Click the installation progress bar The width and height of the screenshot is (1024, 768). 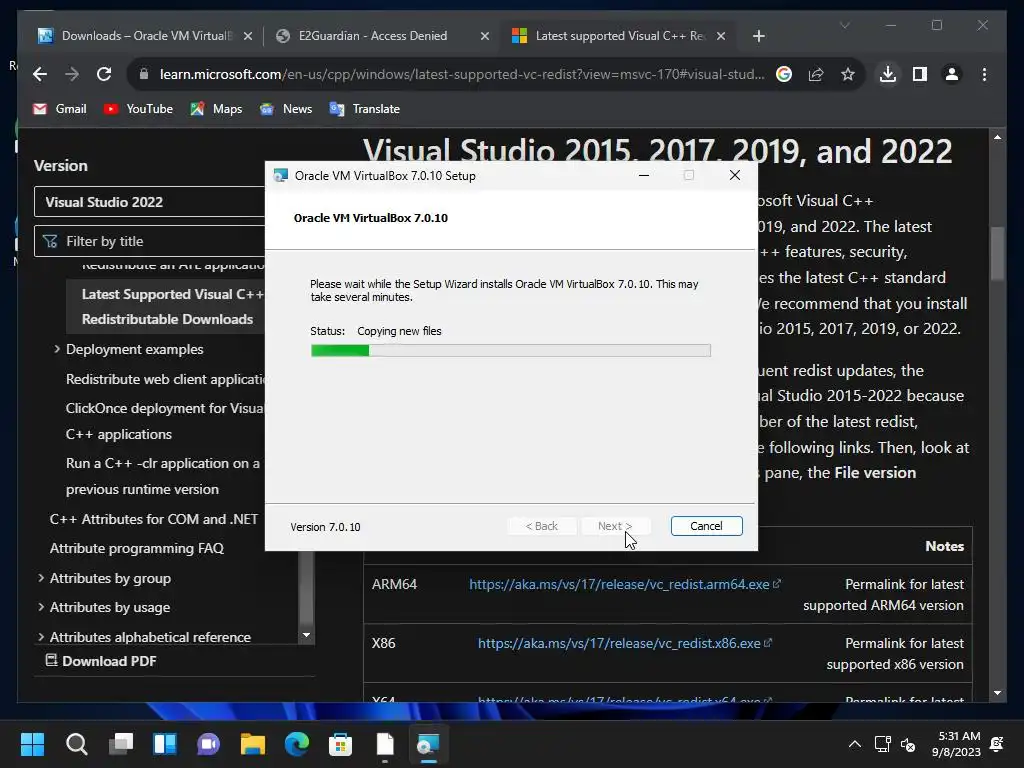(x=511, y=351)
